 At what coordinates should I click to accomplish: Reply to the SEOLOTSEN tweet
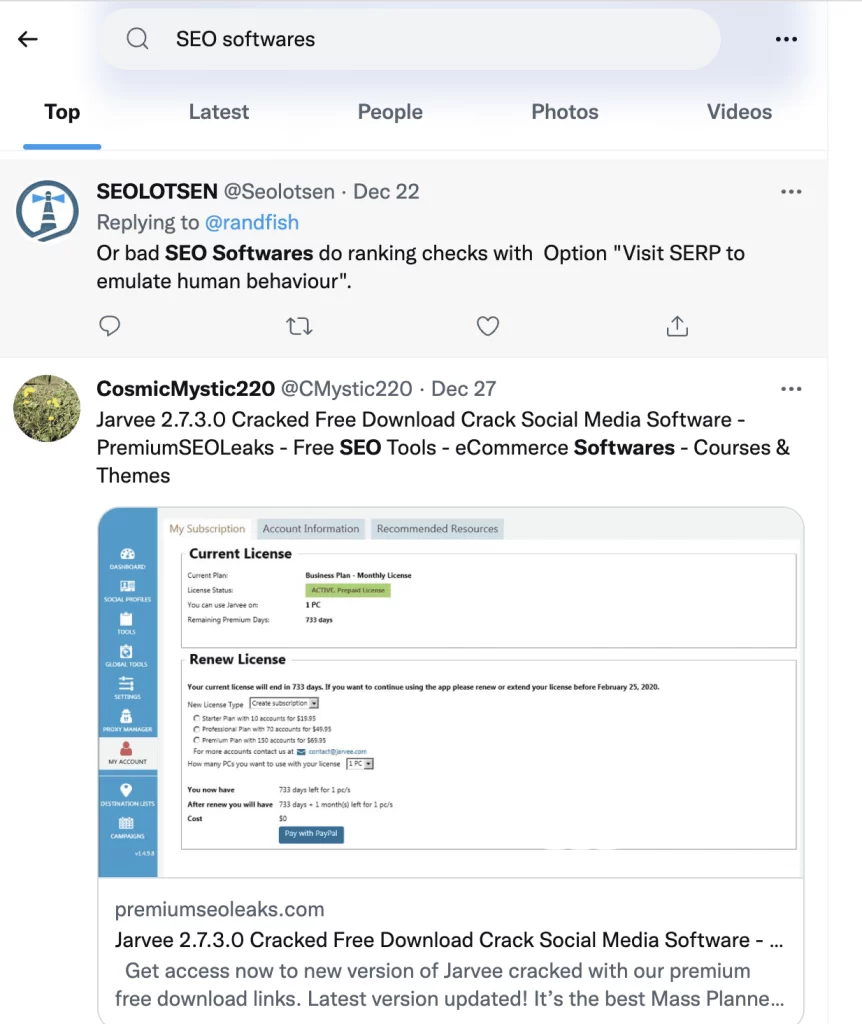110,325
